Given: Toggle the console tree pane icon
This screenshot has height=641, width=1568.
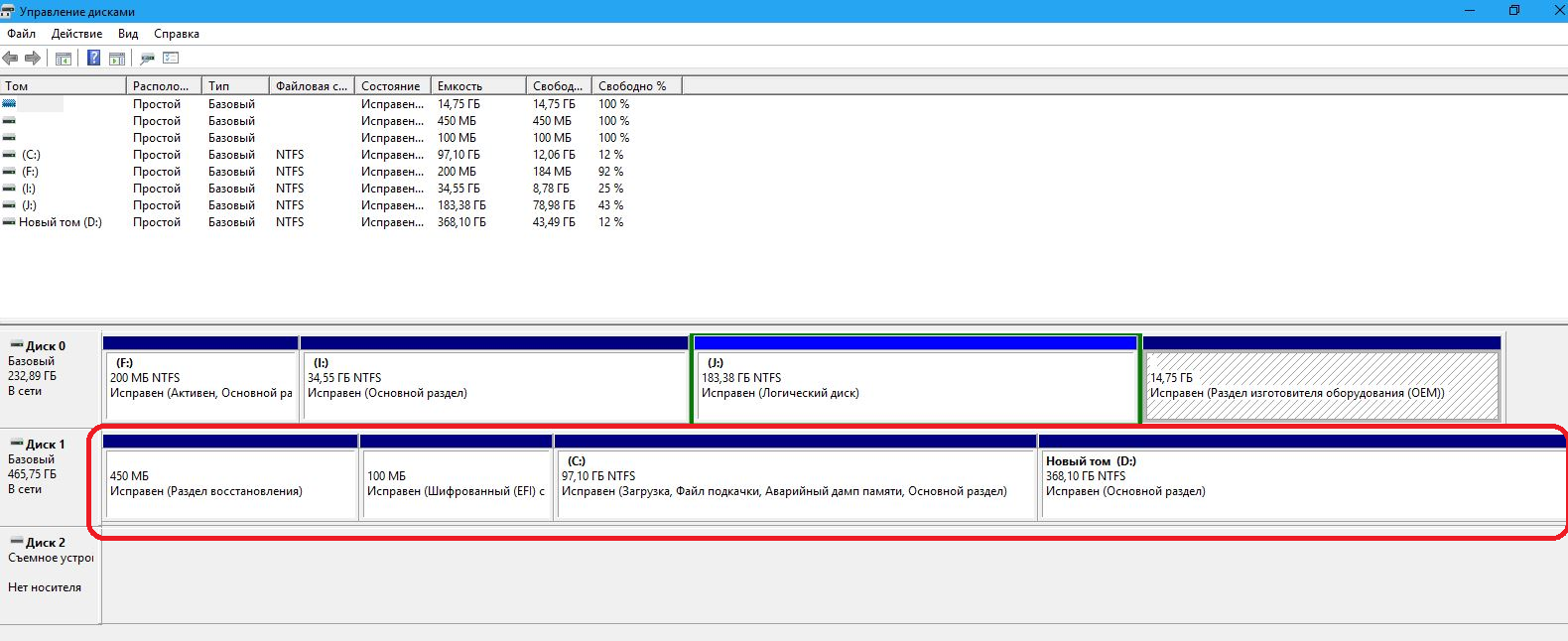Looking at the screenshot, I should point(64,59).
